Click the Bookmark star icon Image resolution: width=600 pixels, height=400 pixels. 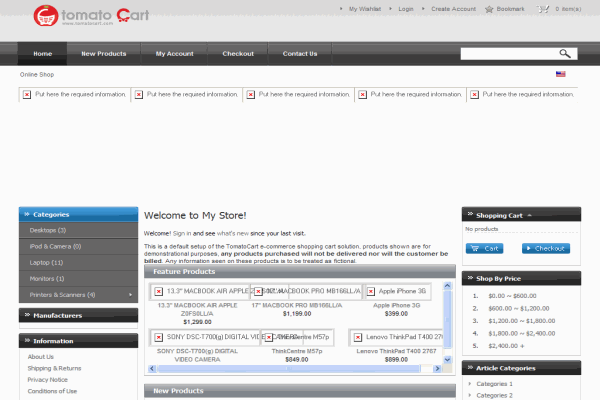coord(490,9)
